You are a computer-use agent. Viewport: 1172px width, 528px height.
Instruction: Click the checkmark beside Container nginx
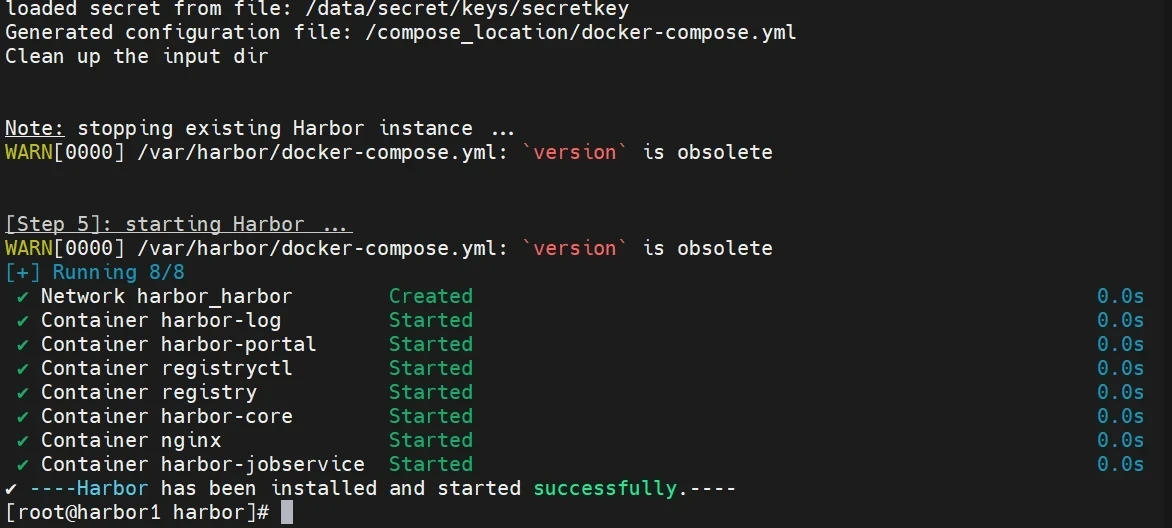pos(22,440)
